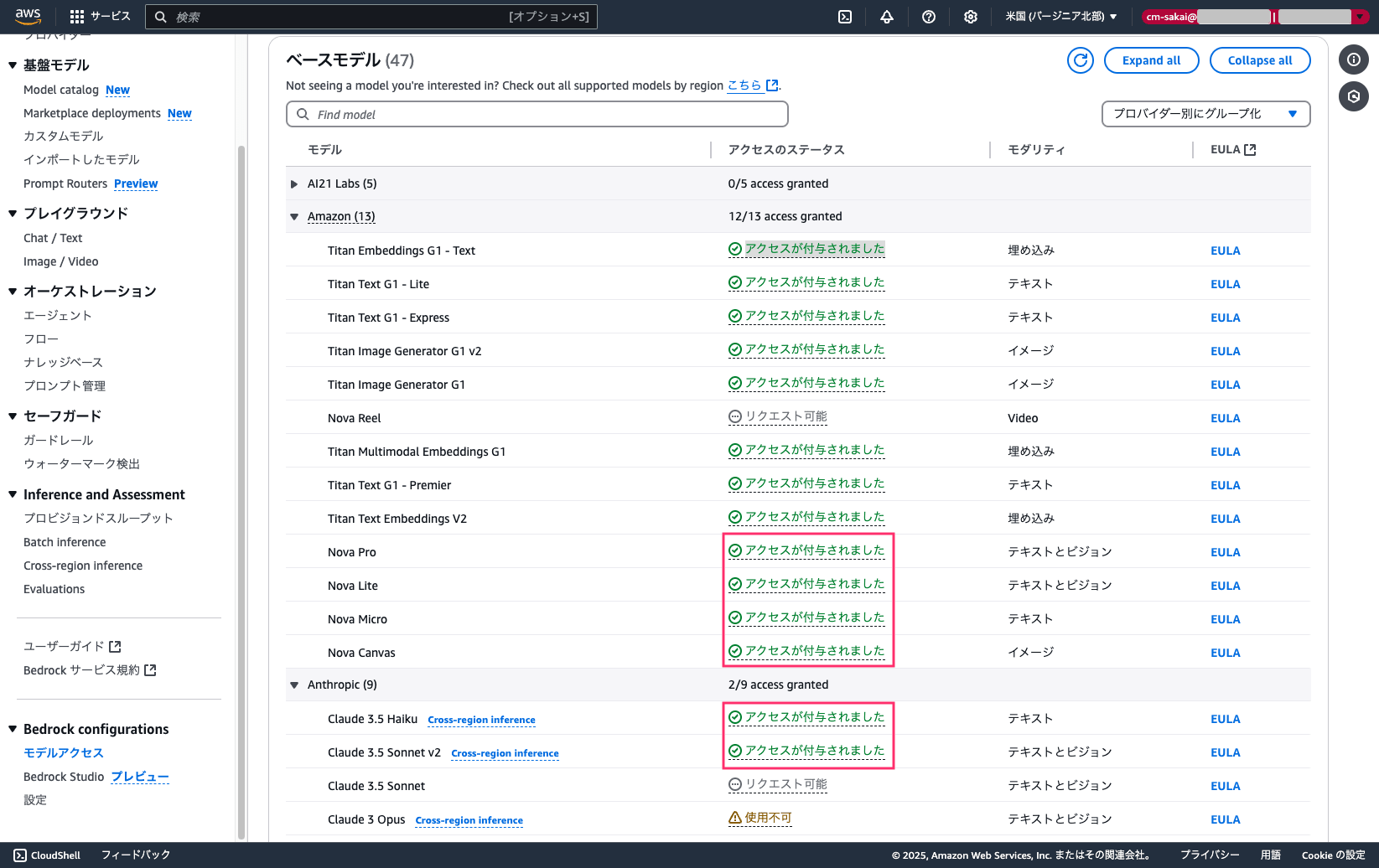Screen dimensions: 1379x868
Task: Open Model catalog in the sidebar
Action: point(61,90)
